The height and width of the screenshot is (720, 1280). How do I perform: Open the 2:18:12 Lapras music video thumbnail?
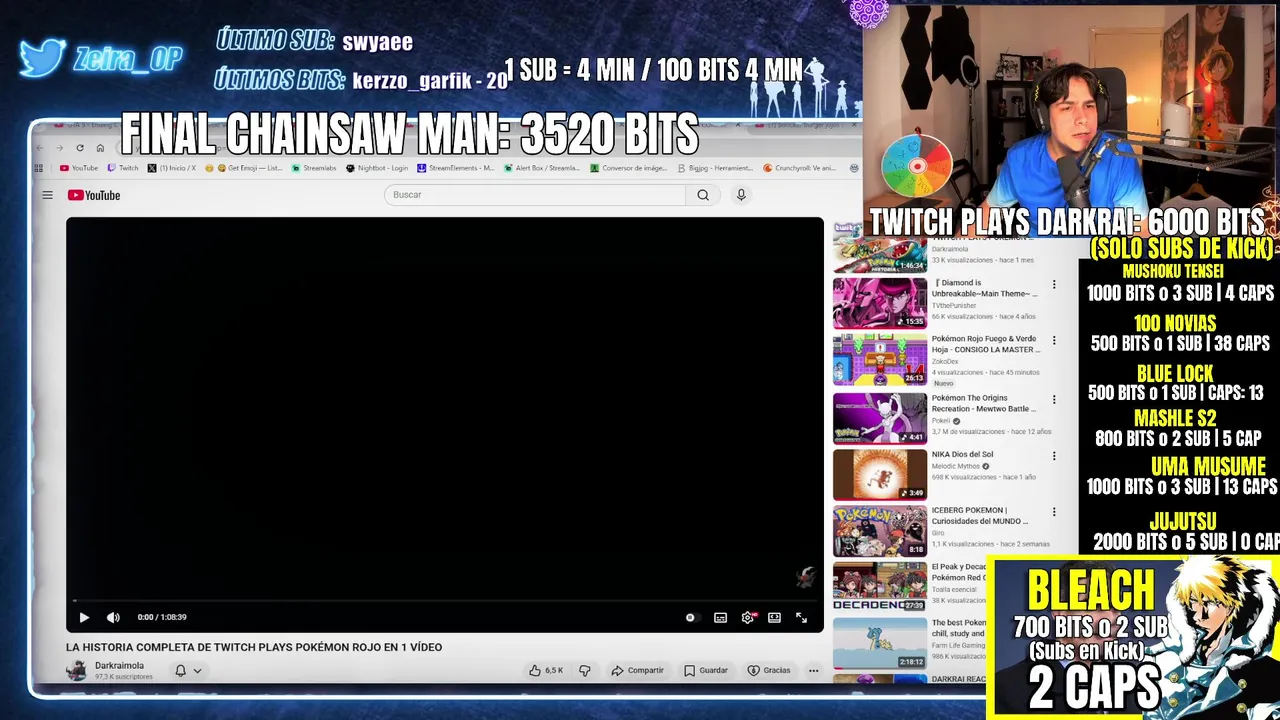[x=880, y=643]
